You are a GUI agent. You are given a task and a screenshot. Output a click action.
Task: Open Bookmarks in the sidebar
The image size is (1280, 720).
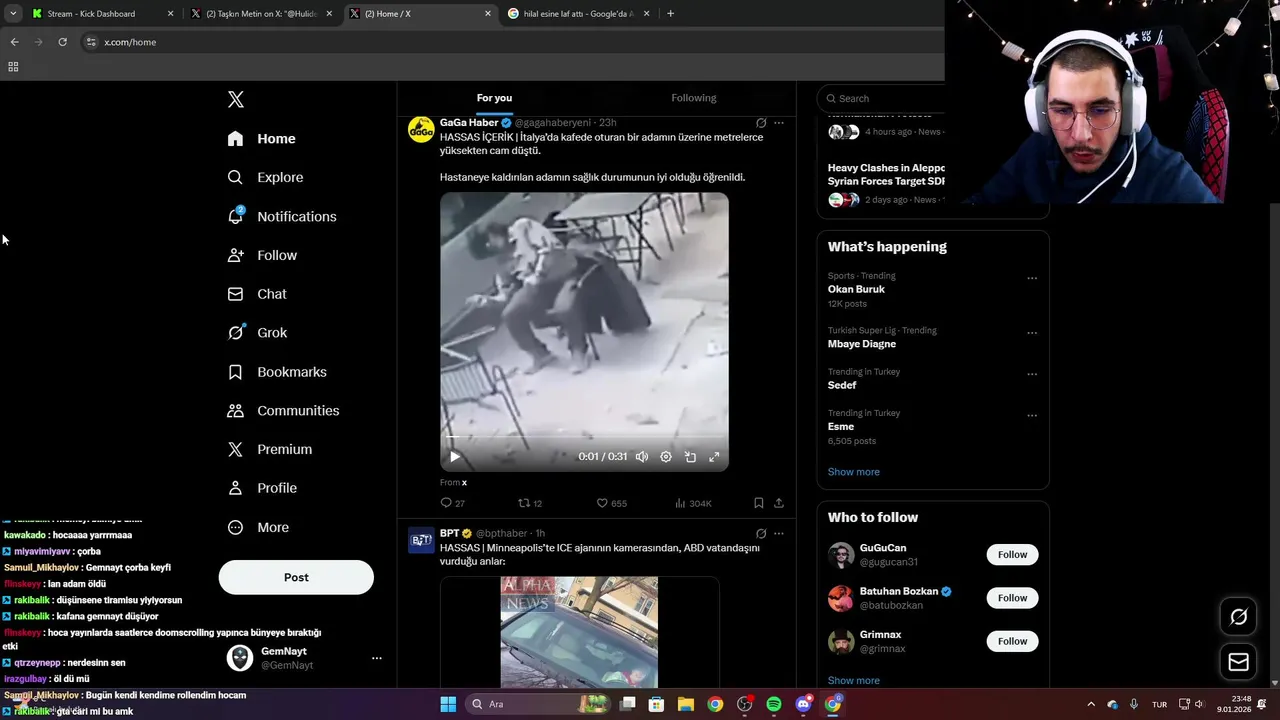pos(277,372)
